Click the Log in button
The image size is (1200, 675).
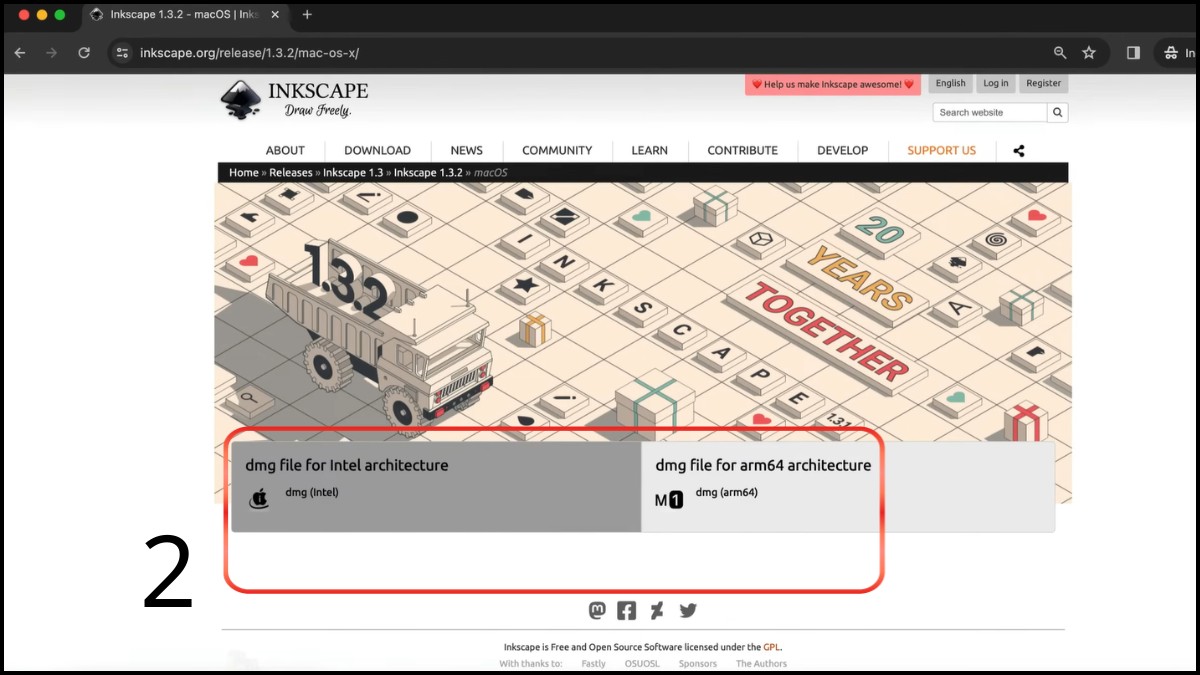tap(996, 84)
